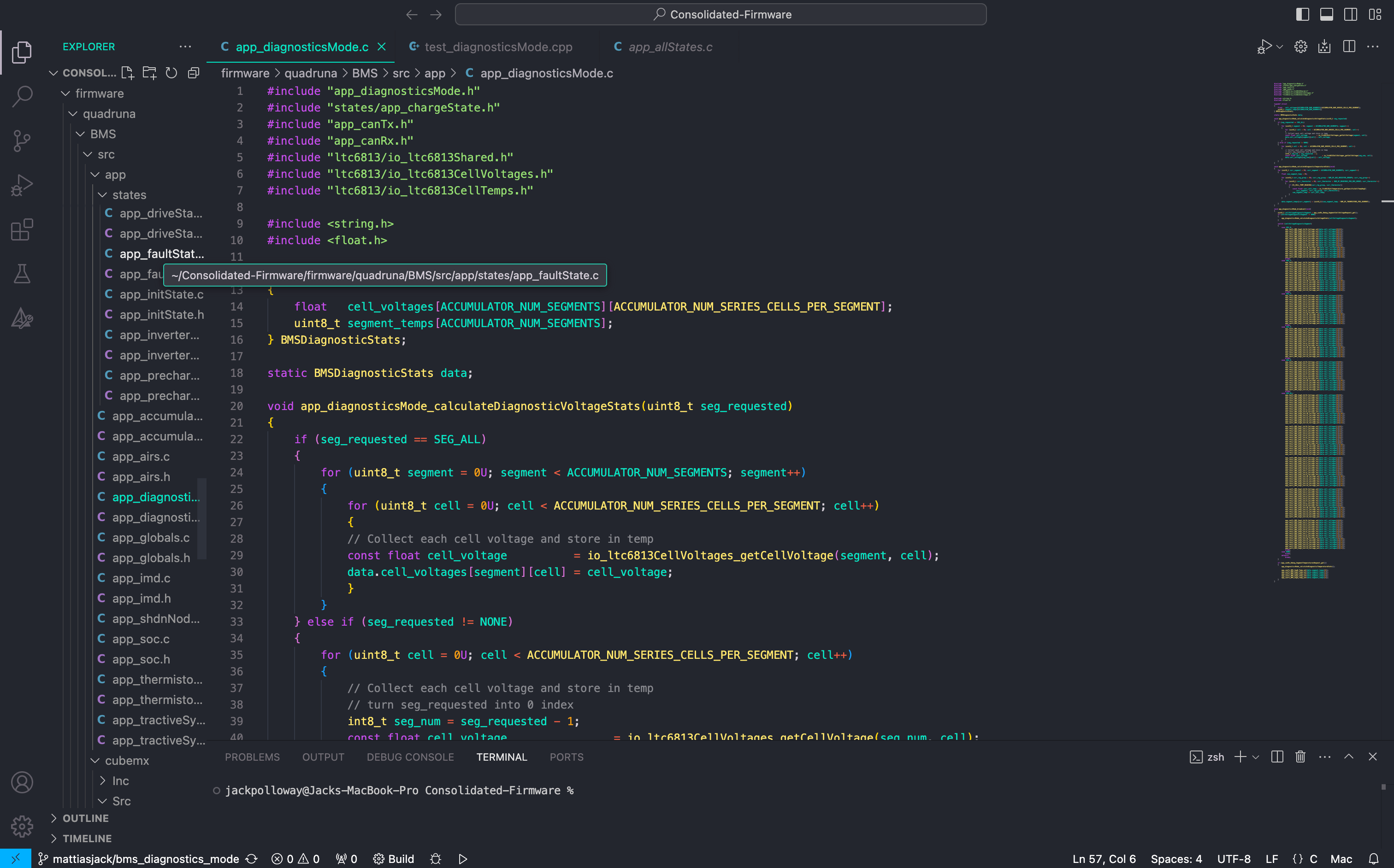Toggle errors indicator showing 0 errors
The width and height of the screenshot is (1394, 868).
point(283,859)
